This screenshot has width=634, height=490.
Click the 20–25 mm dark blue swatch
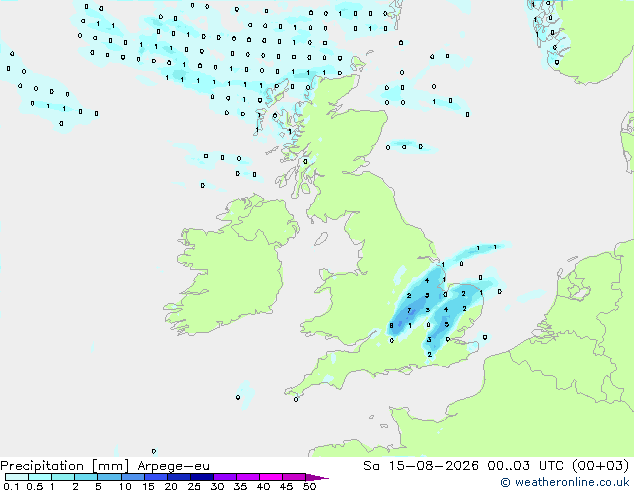(178, 477)
